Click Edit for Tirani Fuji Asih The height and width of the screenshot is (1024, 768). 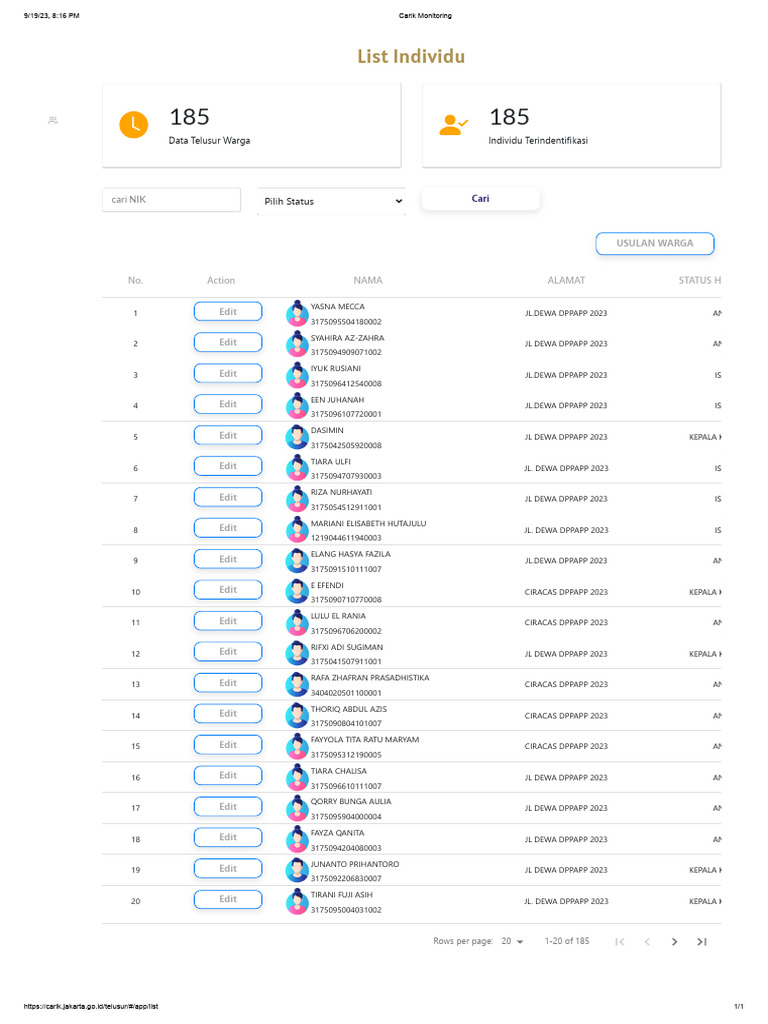click(228, 899)
